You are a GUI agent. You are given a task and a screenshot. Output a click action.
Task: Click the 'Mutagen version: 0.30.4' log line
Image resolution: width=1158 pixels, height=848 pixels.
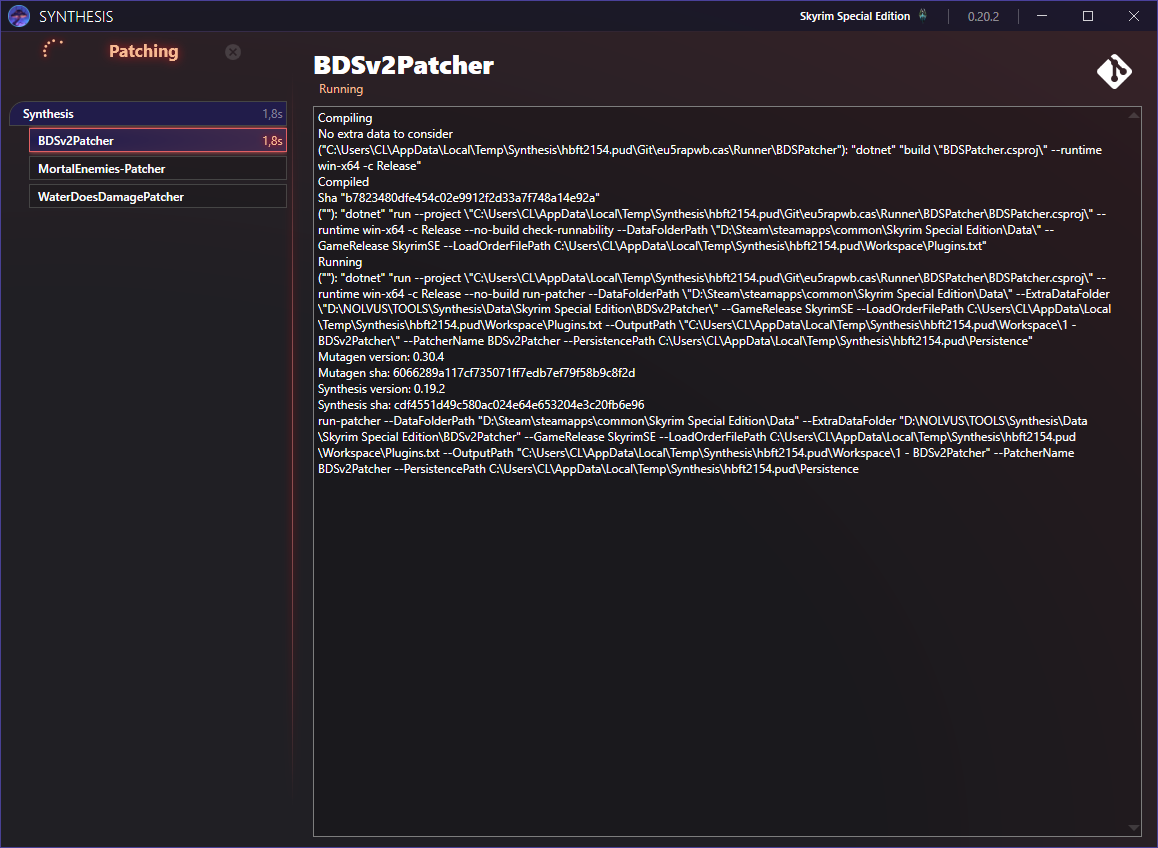tap(380, 357)
